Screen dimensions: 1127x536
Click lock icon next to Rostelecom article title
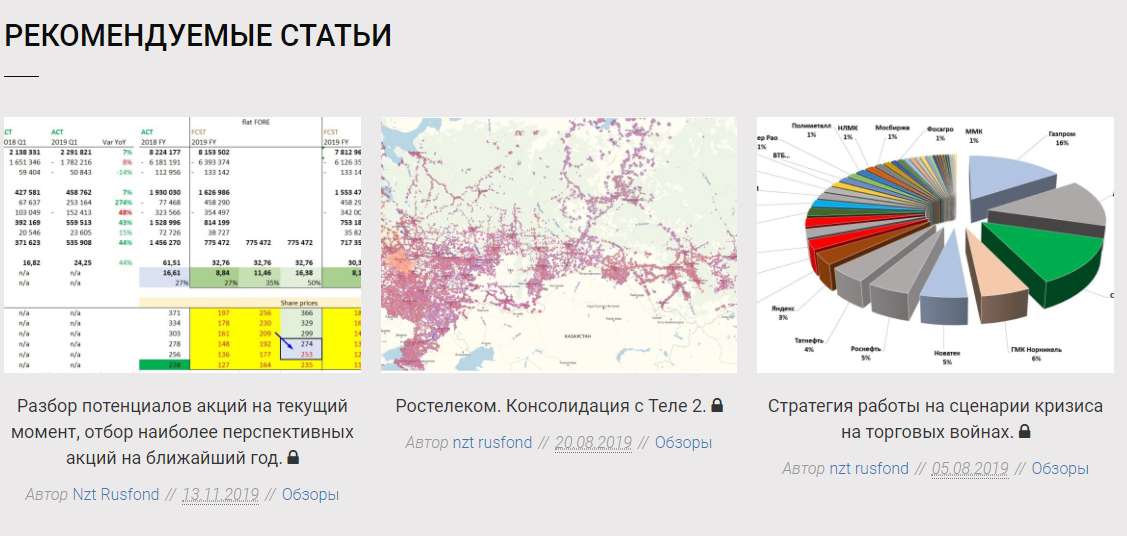click(x=717, y=406)
